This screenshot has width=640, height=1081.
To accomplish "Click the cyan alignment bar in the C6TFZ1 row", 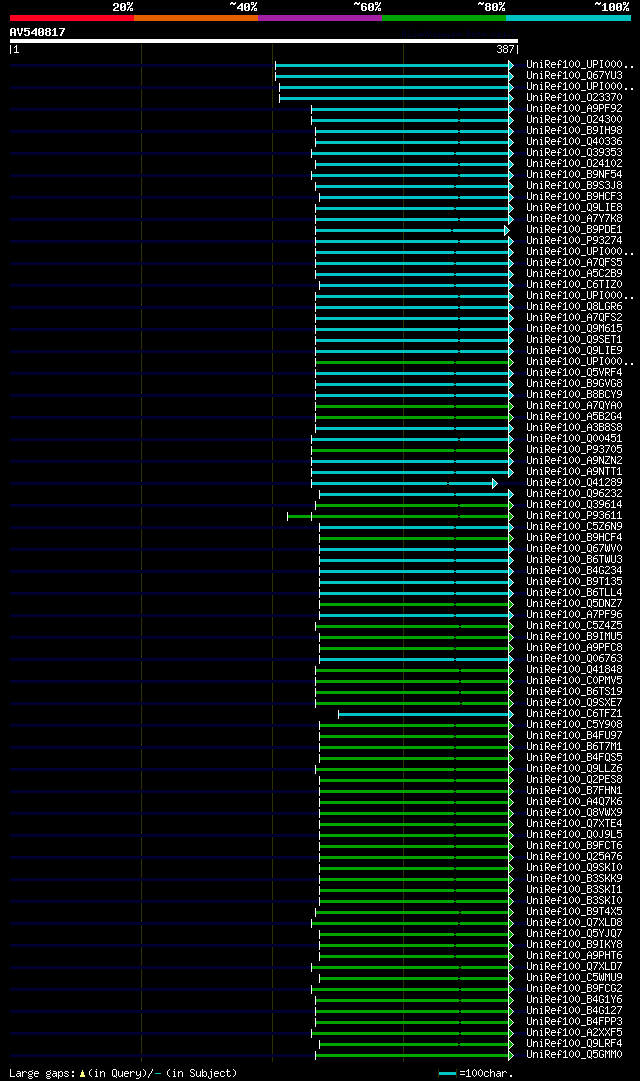I will [426, 714].
